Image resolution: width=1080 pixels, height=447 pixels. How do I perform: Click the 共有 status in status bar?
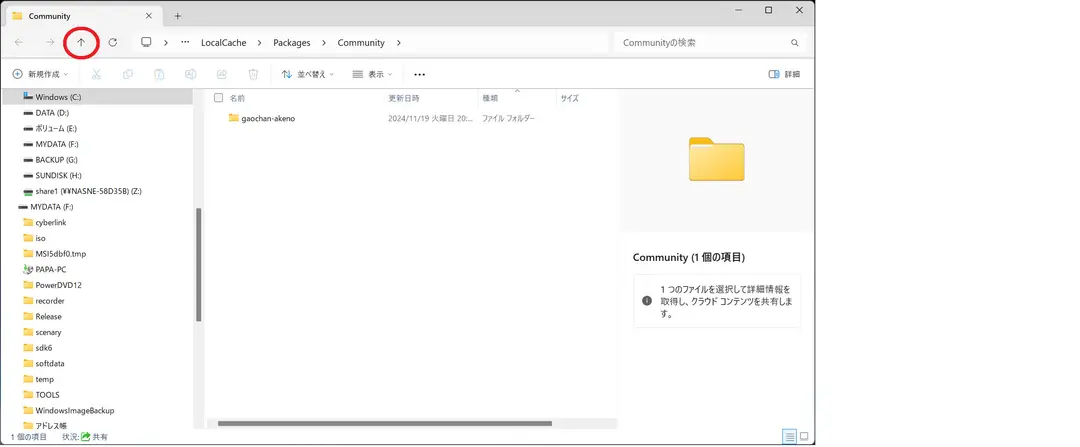[x=94, y=437]
